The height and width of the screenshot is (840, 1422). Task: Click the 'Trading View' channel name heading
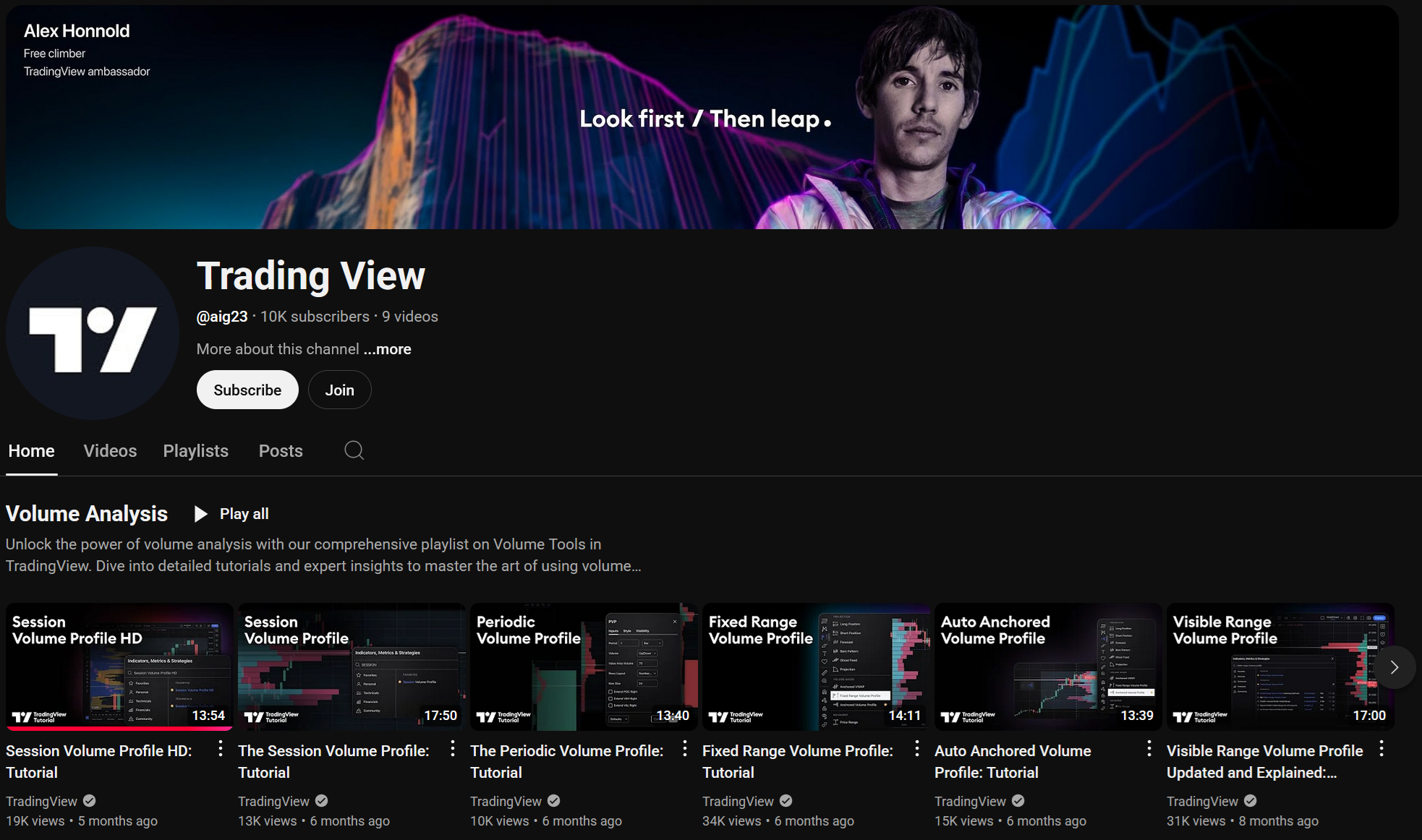pos(311,275)
